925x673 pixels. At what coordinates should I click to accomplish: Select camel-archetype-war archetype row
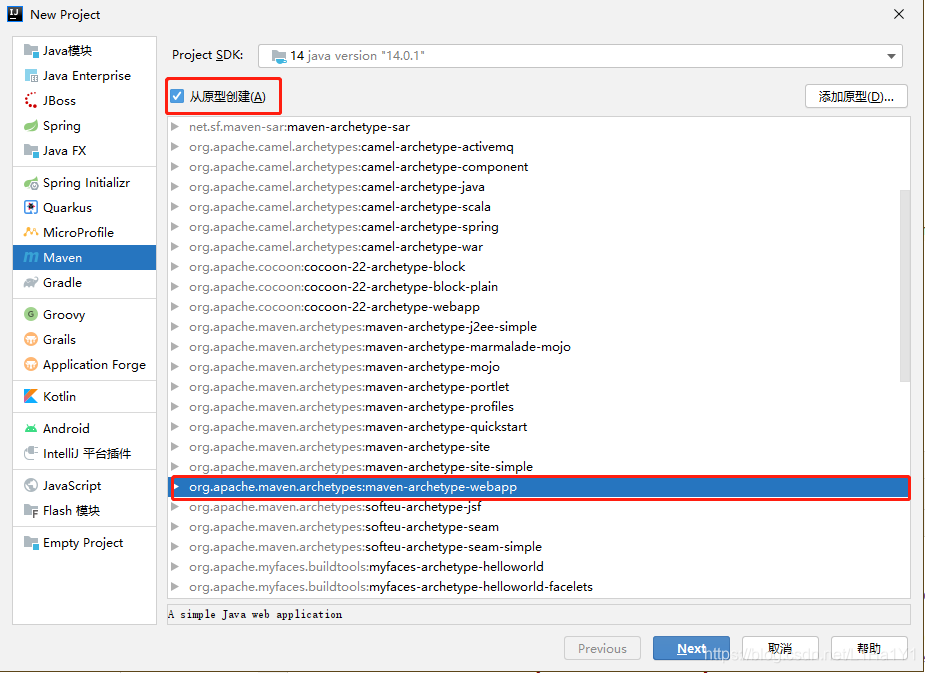pyautogui.click(x=539, y=247)
